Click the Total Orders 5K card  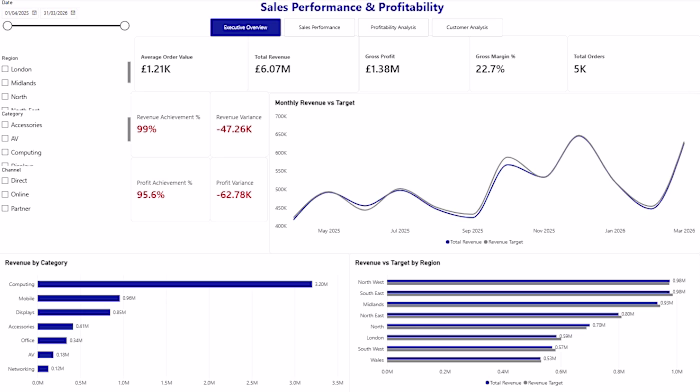pyautogui.click(x=634, y=64)
